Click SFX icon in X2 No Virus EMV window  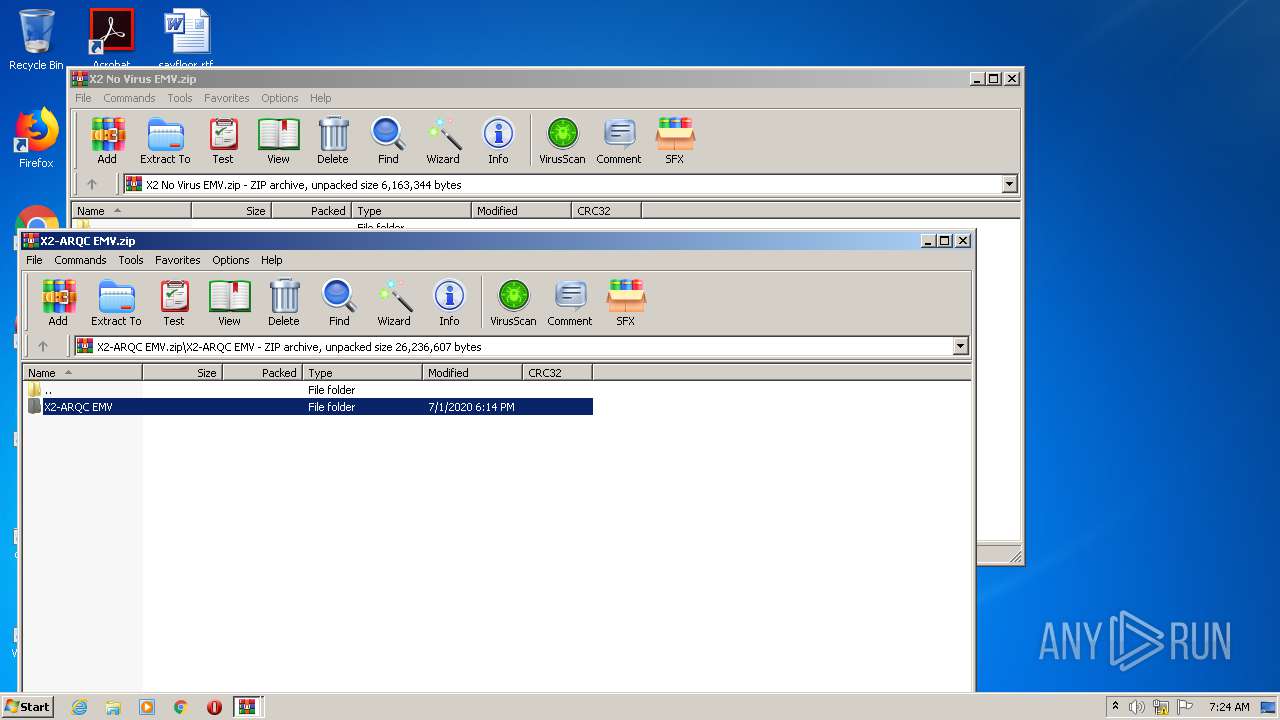coord(675,141)
